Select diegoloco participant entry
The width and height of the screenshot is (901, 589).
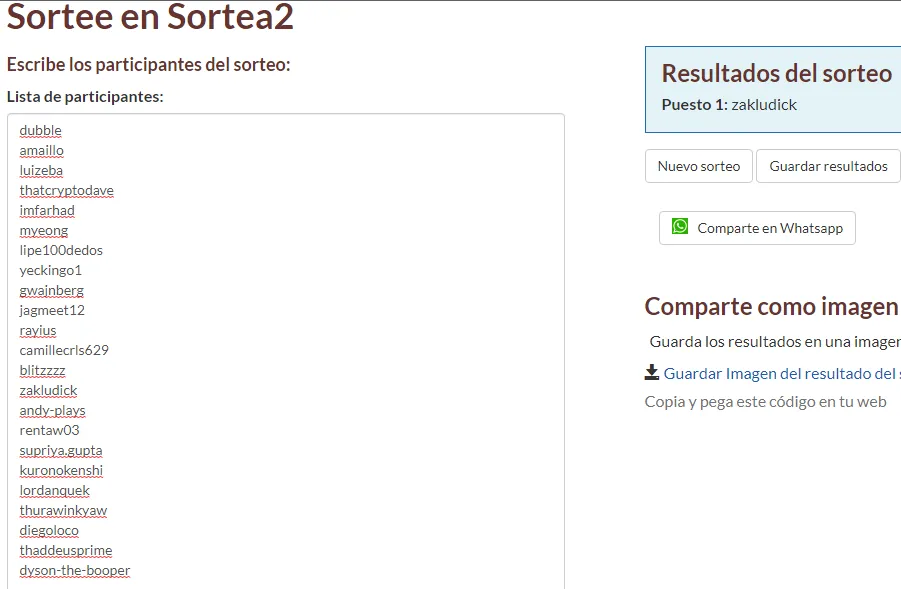coord(49,530)
